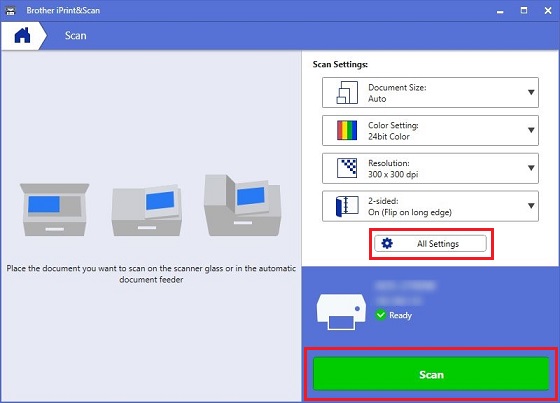The height and width of the screenshot is (403, 560).
Task: Close the Brother iPrint&Scan window
Action: coord(548,10)
